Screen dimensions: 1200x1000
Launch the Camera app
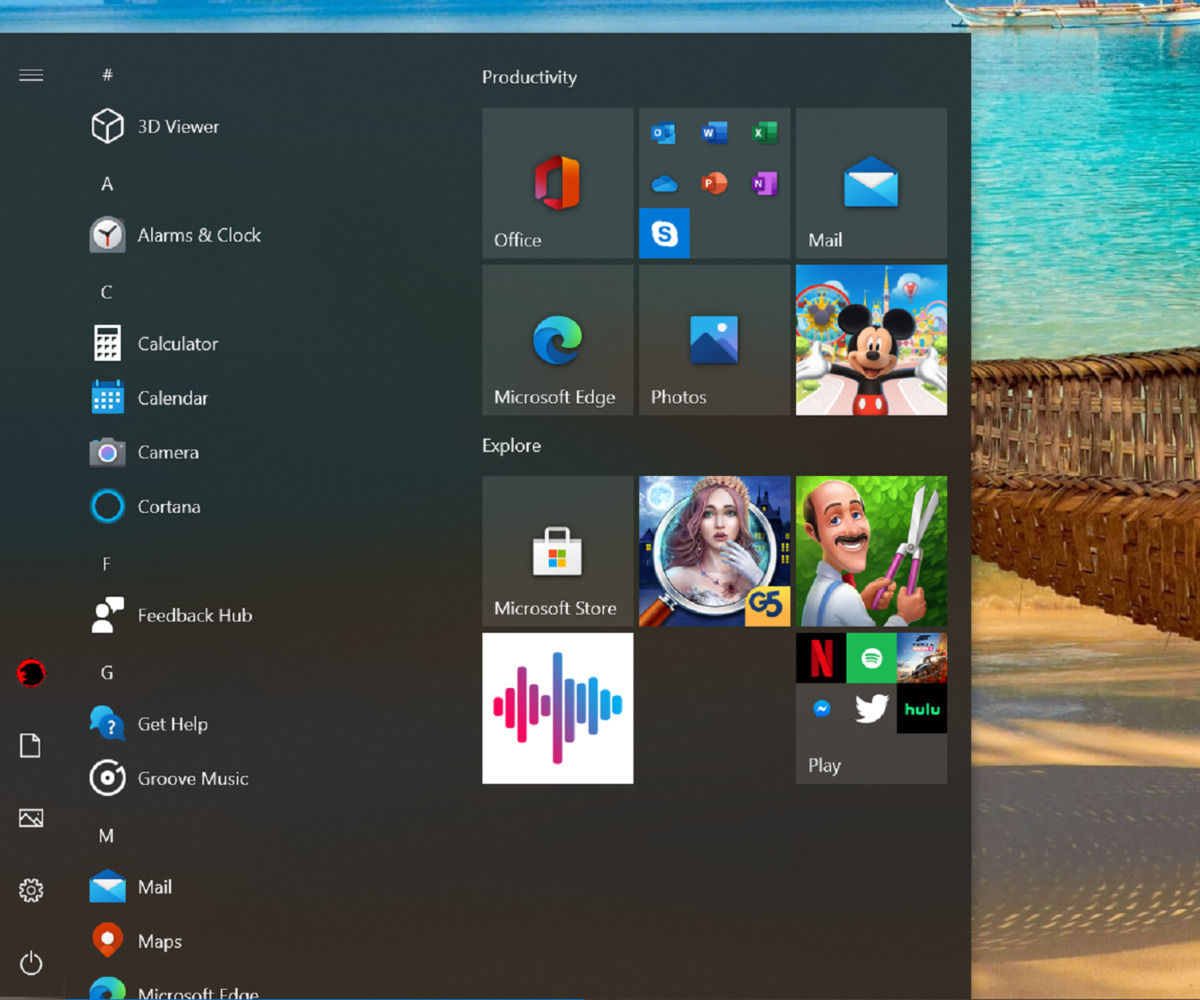click(167, 452)
